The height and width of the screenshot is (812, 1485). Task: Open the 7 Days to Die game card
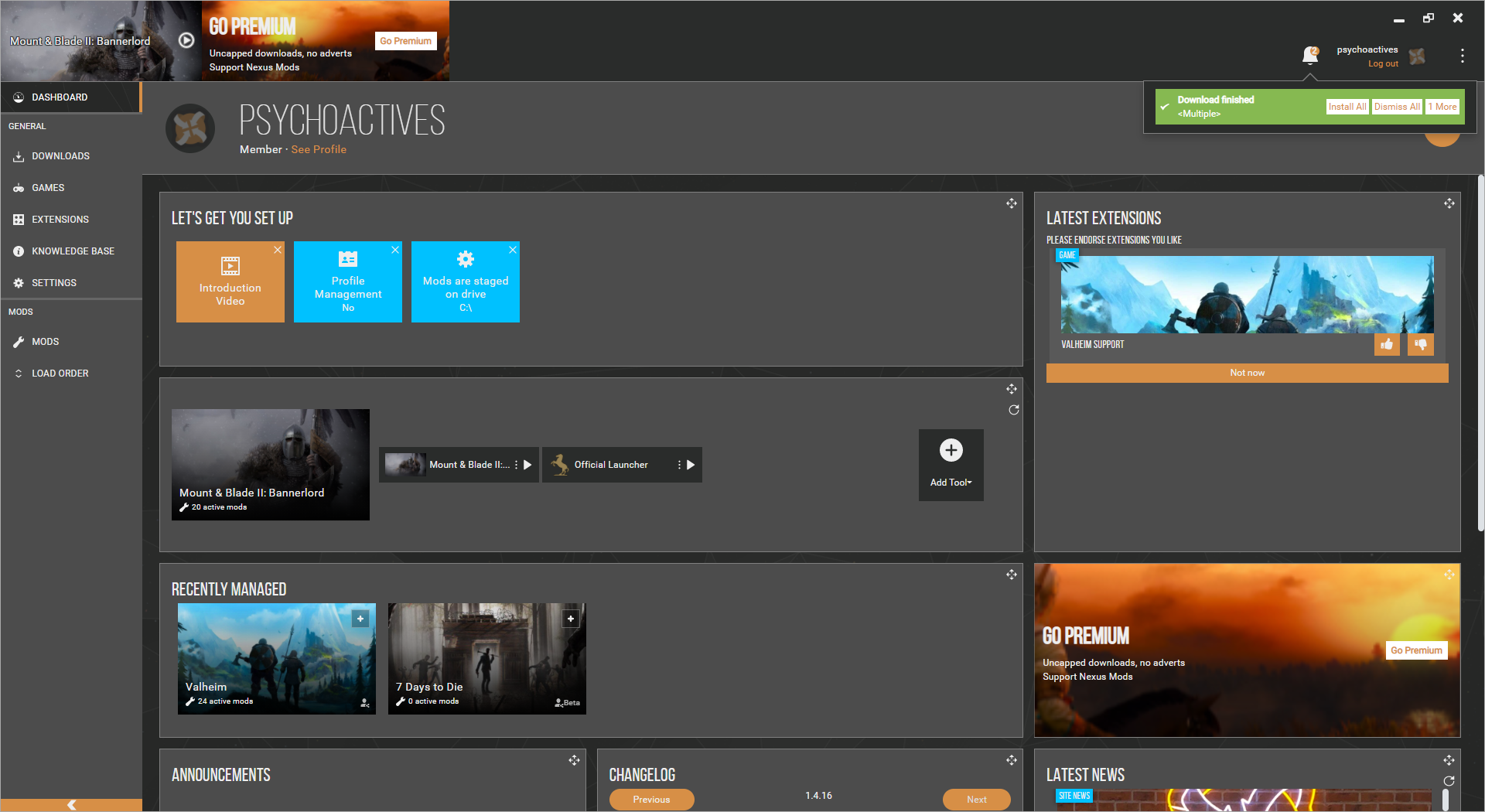[487, 659]
